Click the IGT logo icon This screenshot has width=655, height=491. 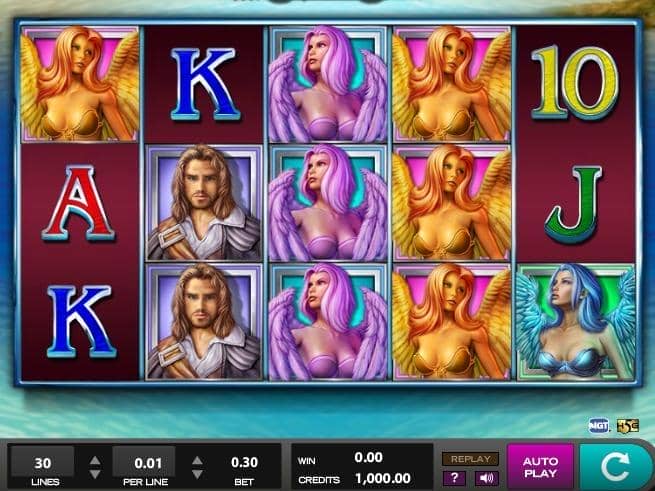point(599,426)
